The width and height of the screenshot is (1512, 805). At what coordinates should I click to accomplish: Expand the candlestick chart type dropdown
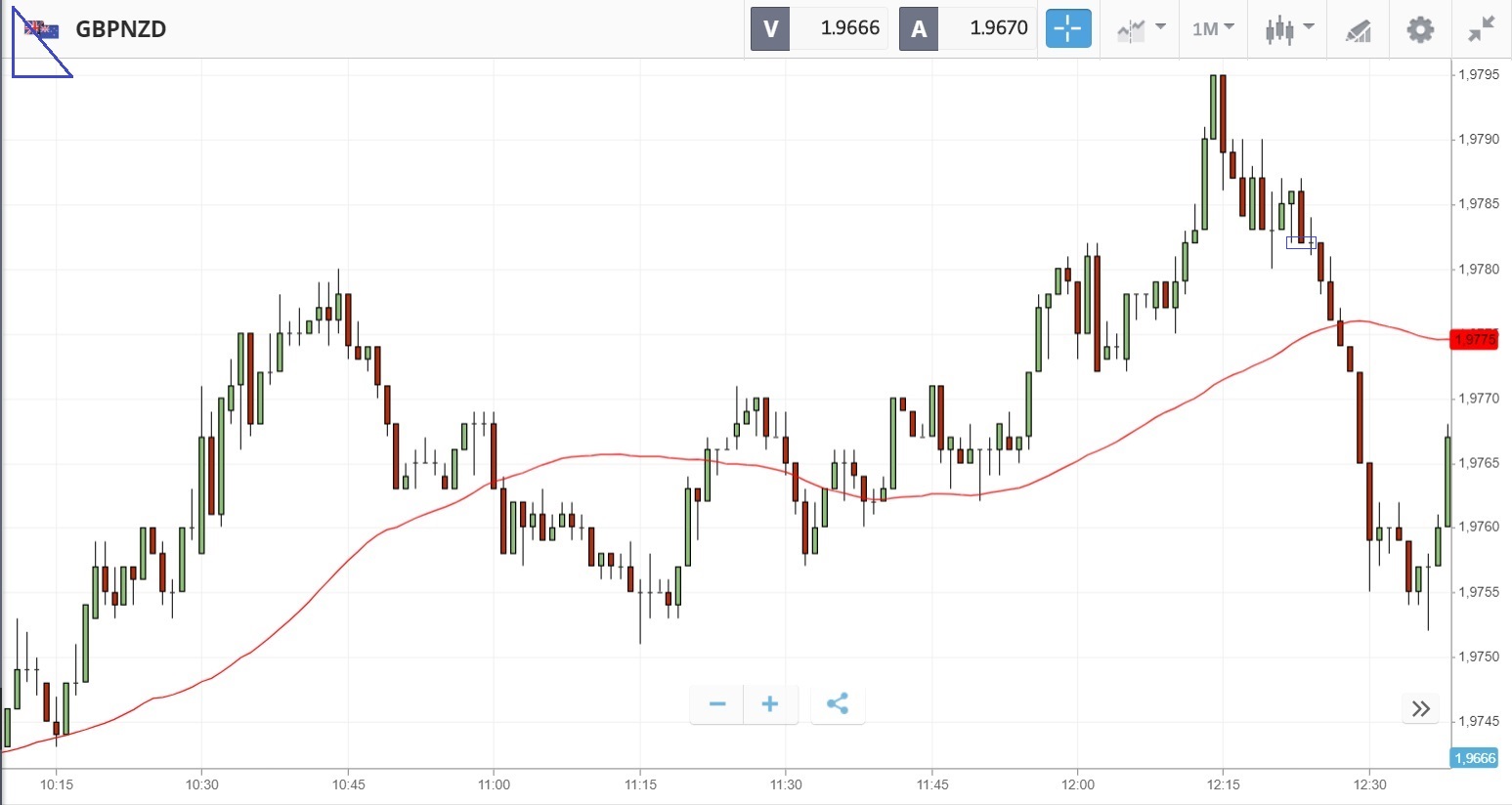[x=1288, y=28]
